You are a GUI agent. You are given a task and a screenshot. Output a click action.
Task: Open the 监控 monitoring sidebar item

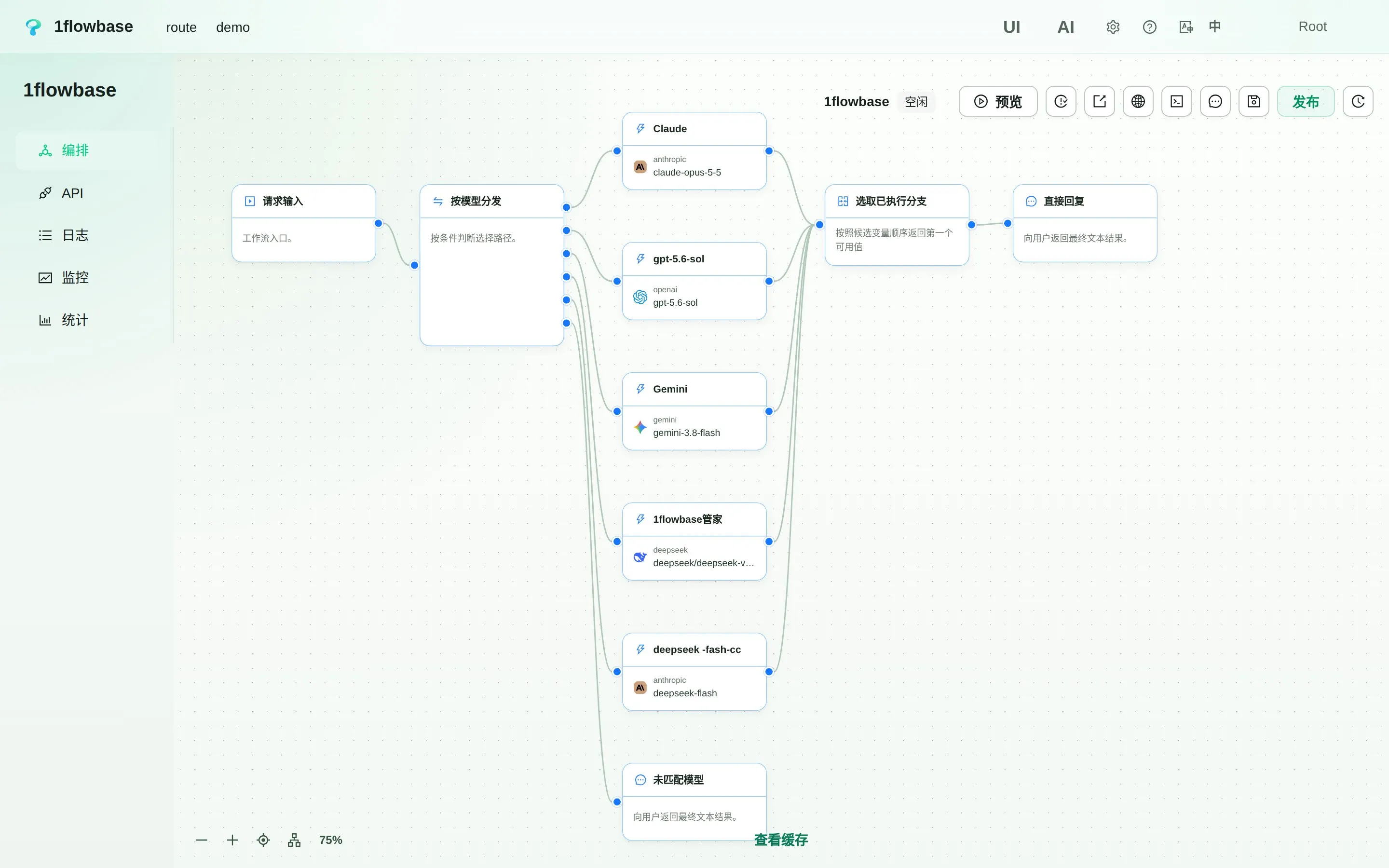pyautogui.click(x=87, y=278)
